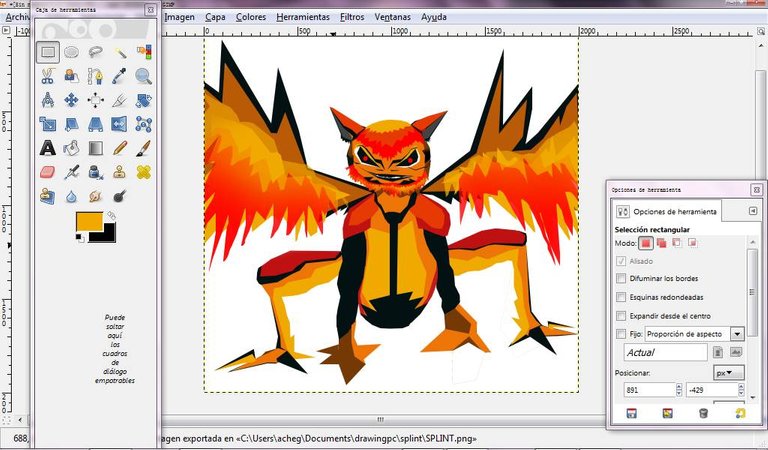Screen dimensions: 768x450
Task: Enable Esquinas redondeadas checkbox
Action: coord(621,297)
